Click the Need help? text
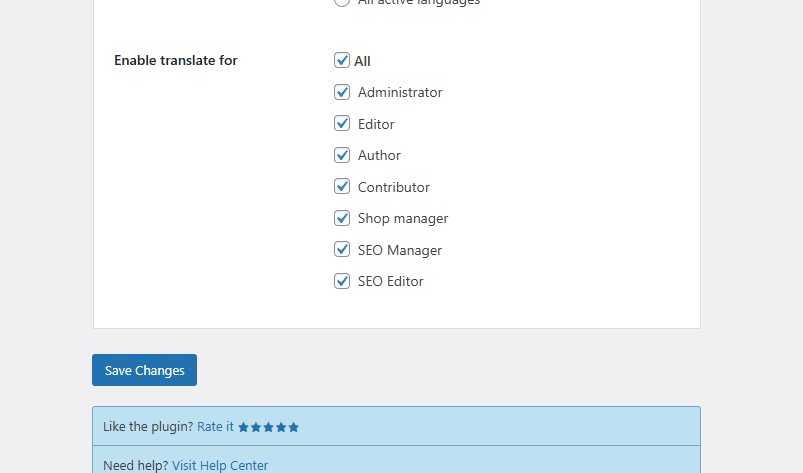The image size is (803, 473). tap(136, 465)
